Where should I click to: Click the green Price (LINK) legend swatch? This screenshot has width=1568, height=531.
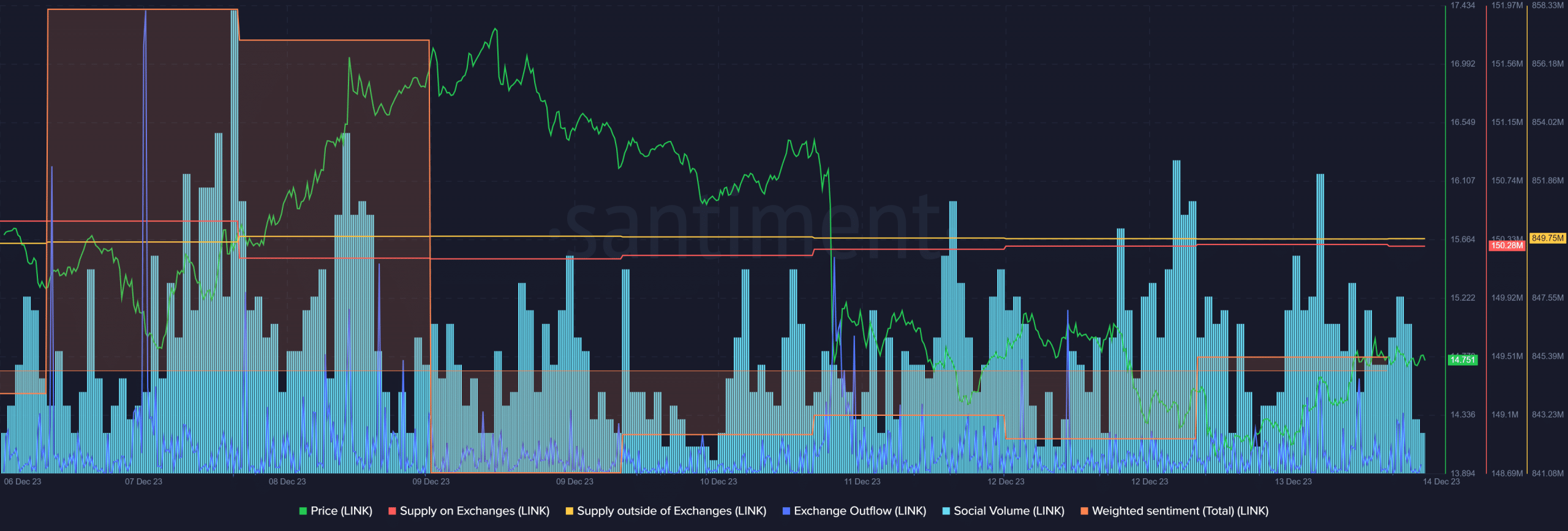(x=303, y=511)
